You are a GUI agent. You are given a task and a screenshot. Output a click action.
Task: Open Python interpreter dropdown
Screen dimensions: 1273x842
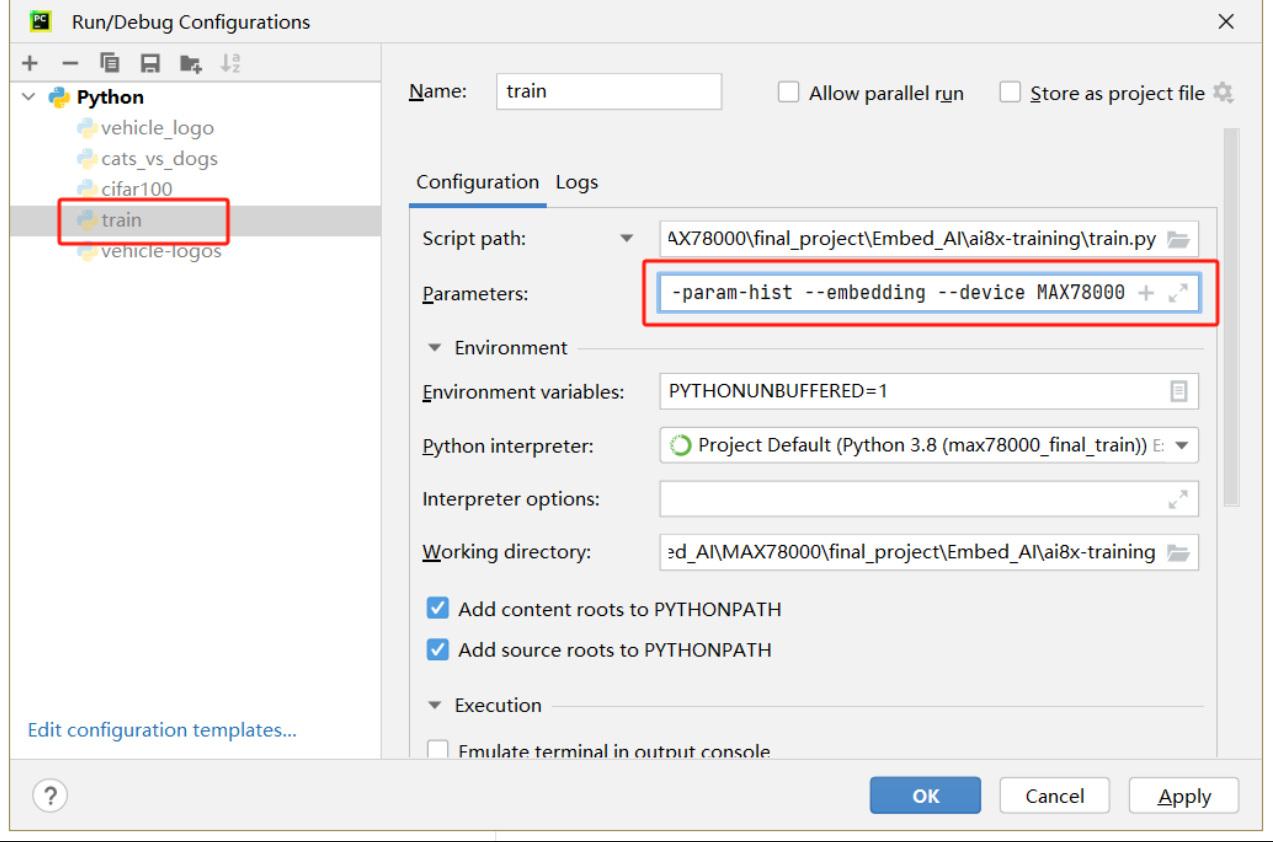(1182, 445)
